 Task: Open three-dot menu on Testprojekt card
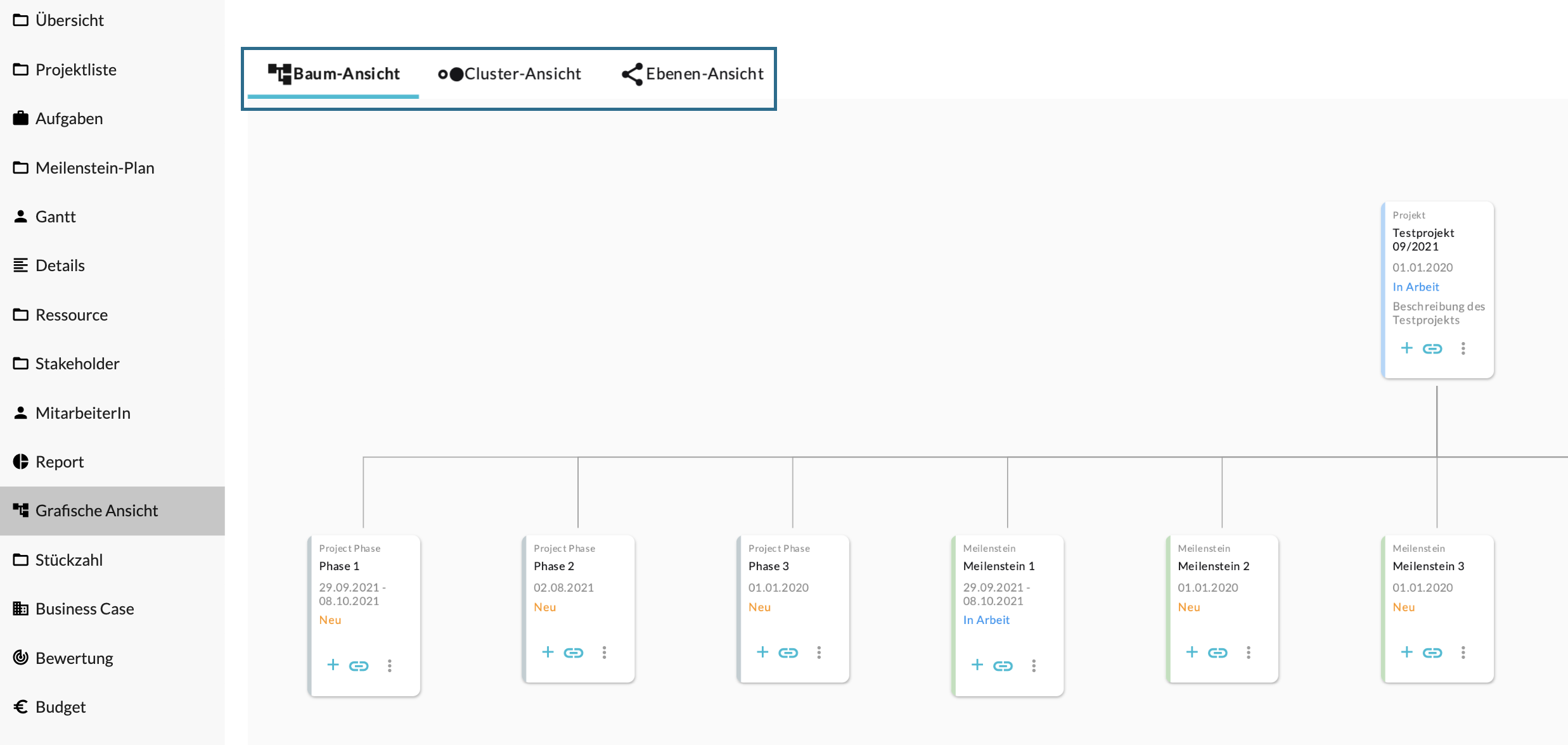point(1463,348)
